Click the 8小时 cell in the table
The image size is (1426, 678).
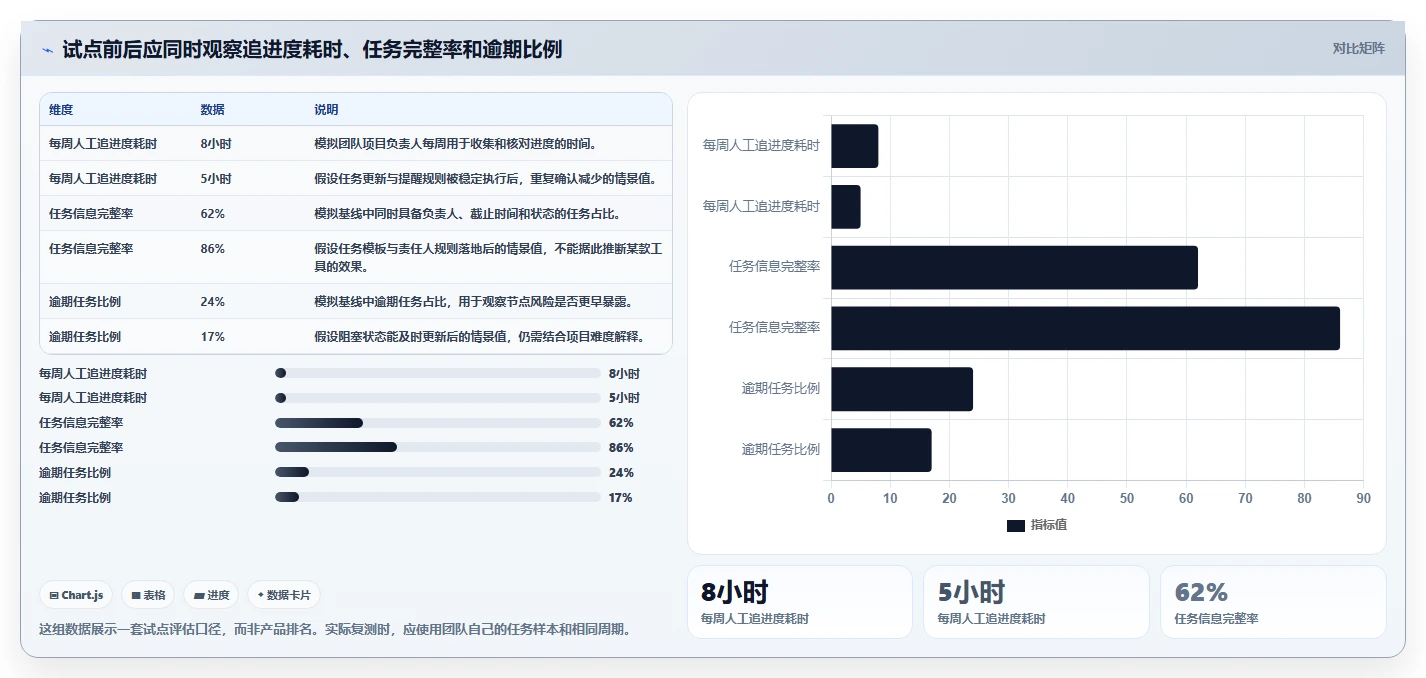point(216,144)
